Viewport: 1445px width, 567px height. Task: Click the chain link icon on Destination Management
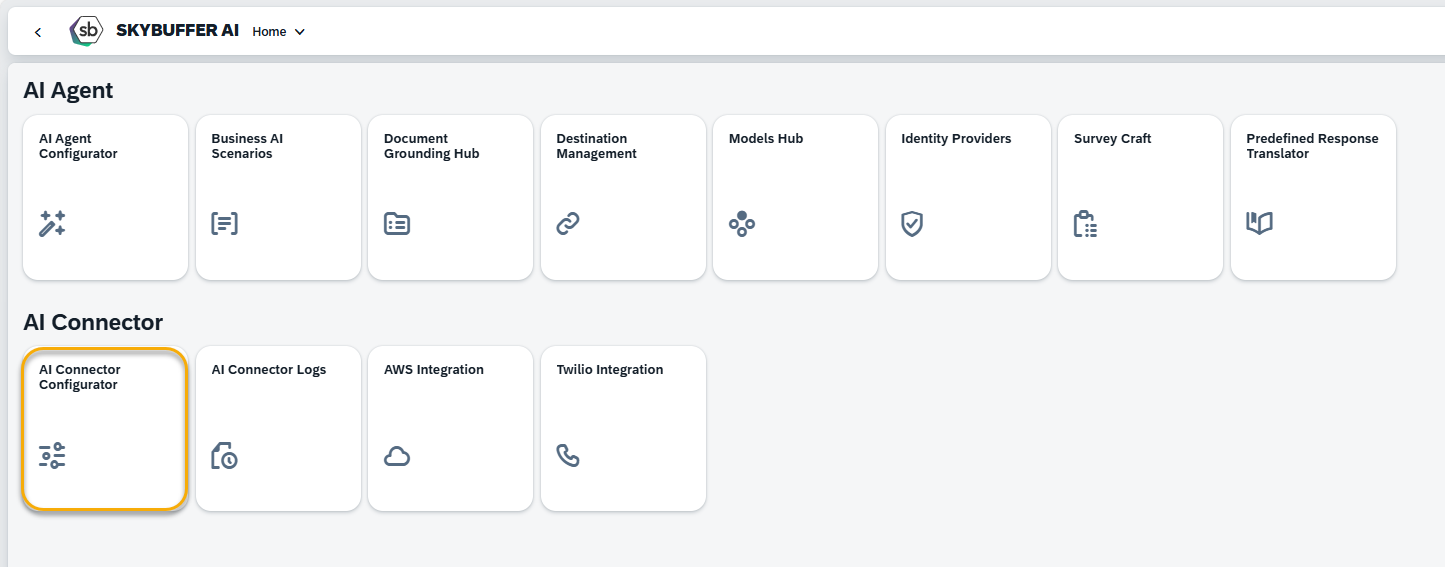coord(568,224)
